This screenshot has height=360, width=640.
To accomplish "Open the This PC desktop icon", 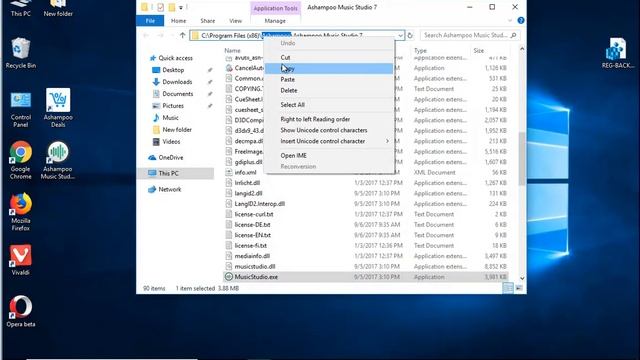I will click(20, 8).
